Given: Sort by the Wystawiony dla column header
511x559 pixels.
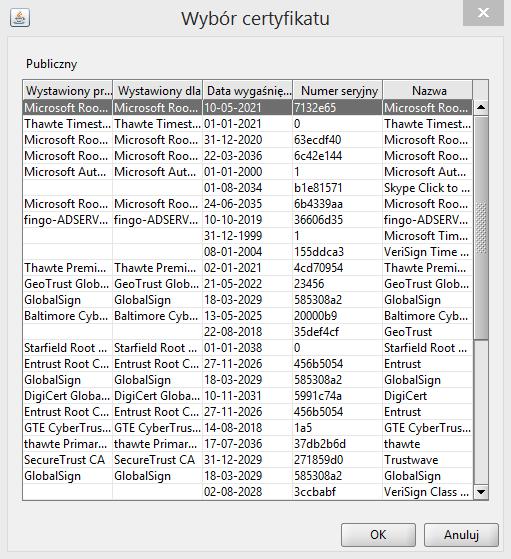Looking at the screenshot, I should (x=158, y=91).
